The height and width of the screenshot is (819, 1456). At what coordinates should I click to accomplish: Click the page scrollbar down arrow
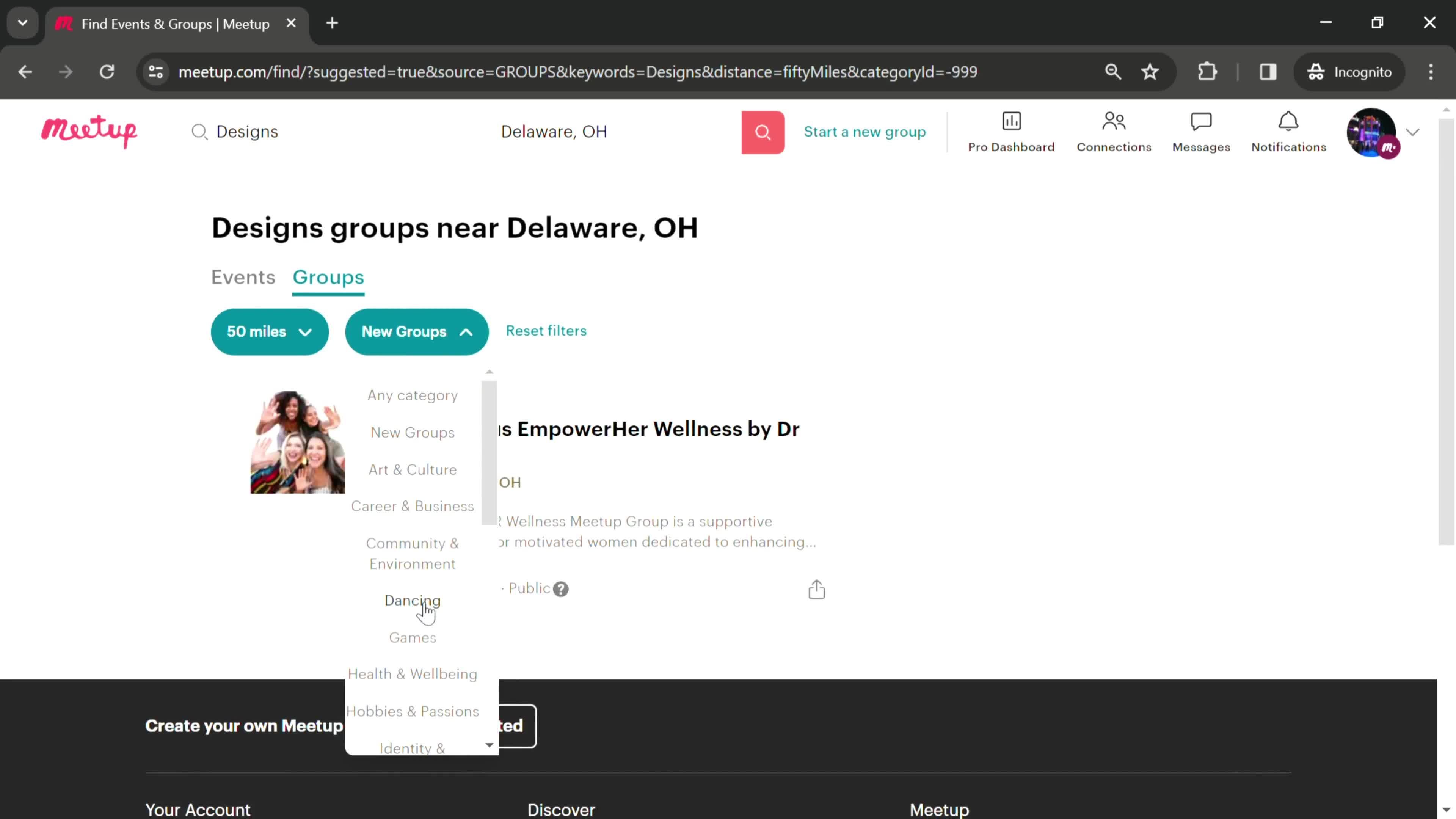point(1446,810)
